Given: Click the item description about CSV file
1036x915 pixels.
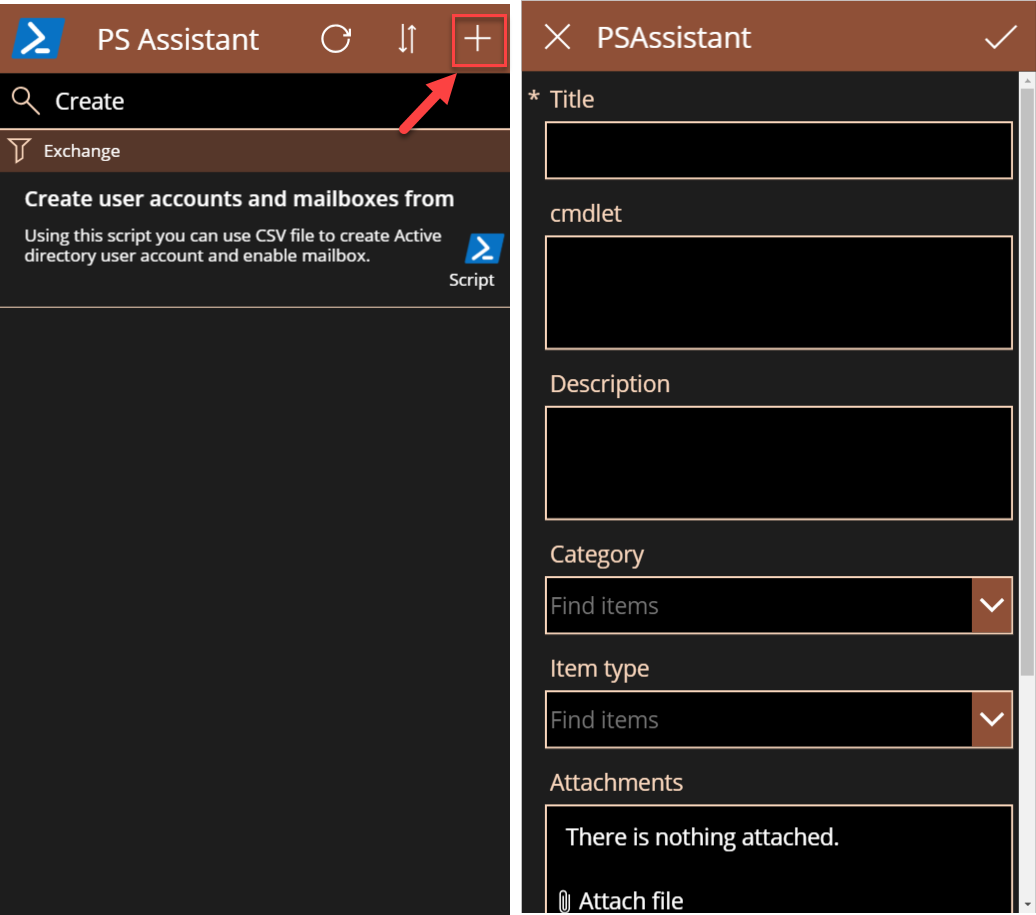Looking at the screenshot, I should (233, 246).
